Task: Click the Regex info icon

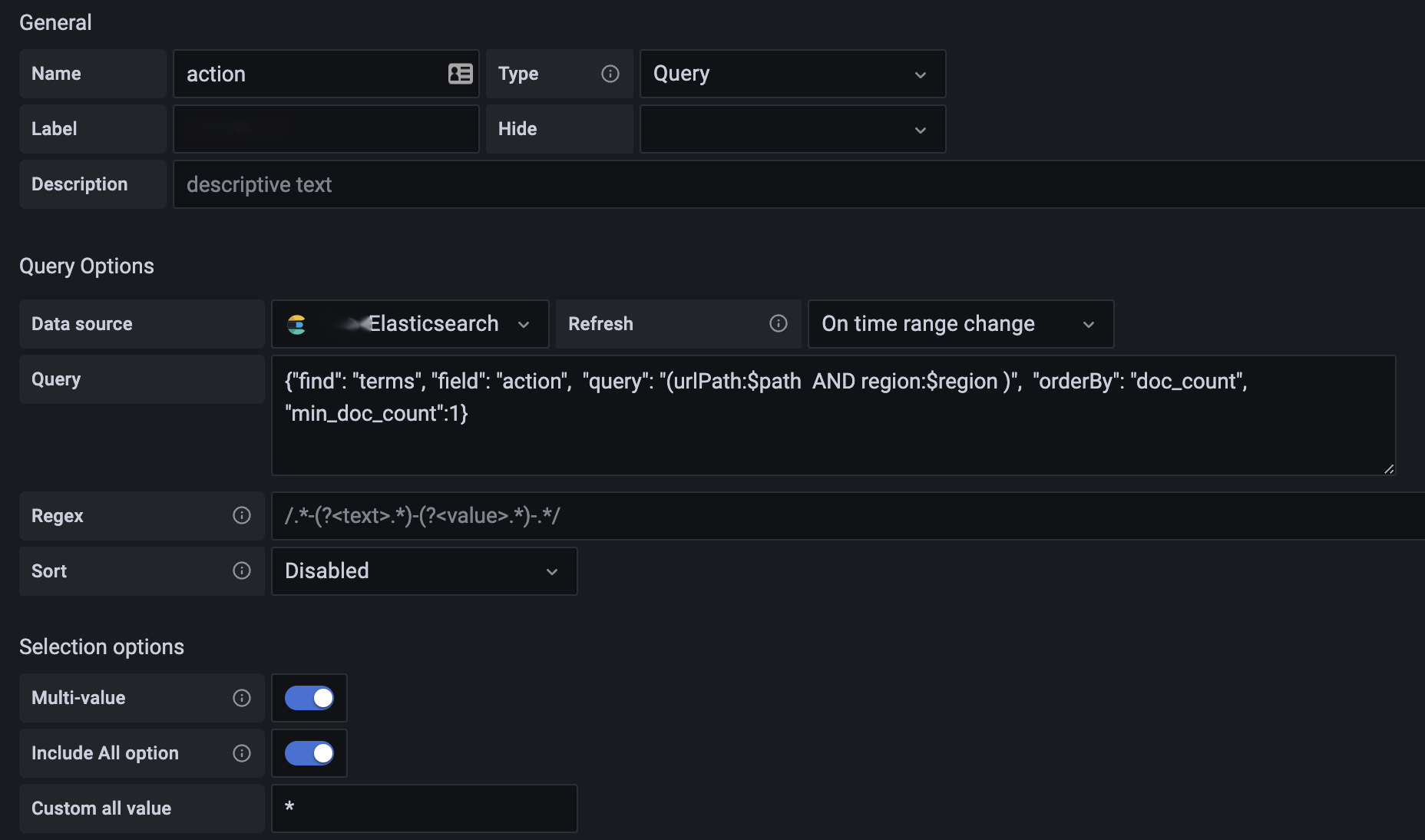Action: [x=242, y=515]
